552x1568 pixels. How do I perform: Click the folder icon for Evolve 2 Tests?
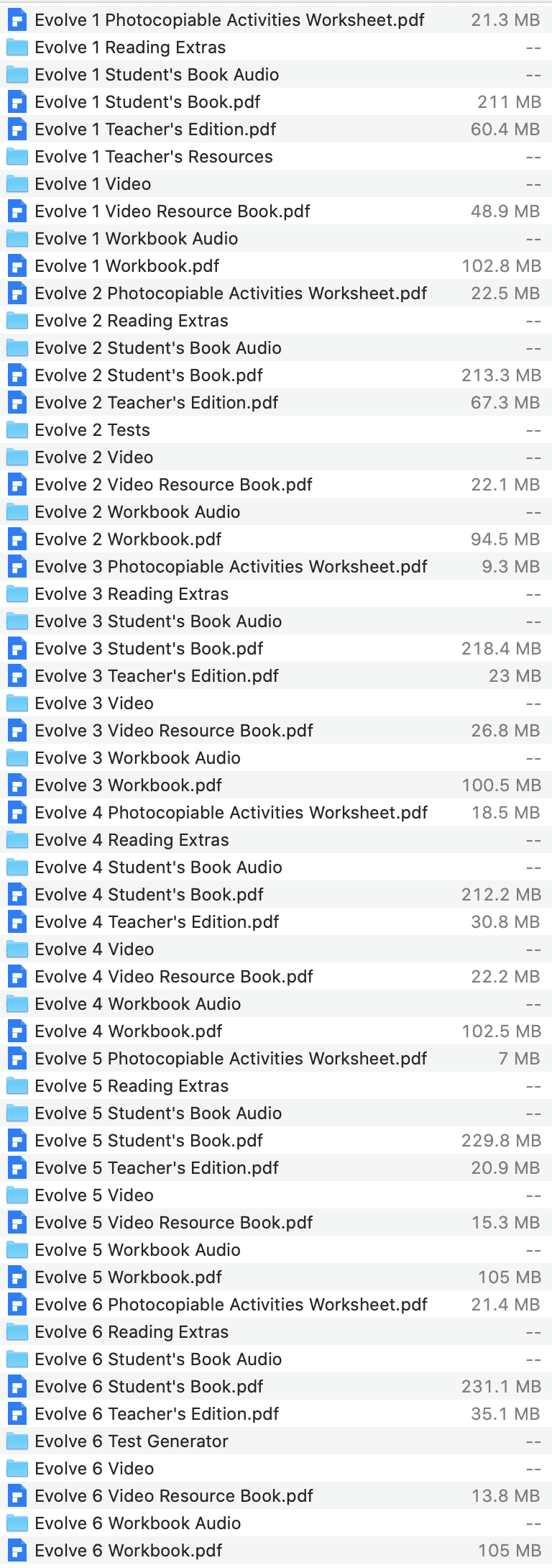point(17,430)
